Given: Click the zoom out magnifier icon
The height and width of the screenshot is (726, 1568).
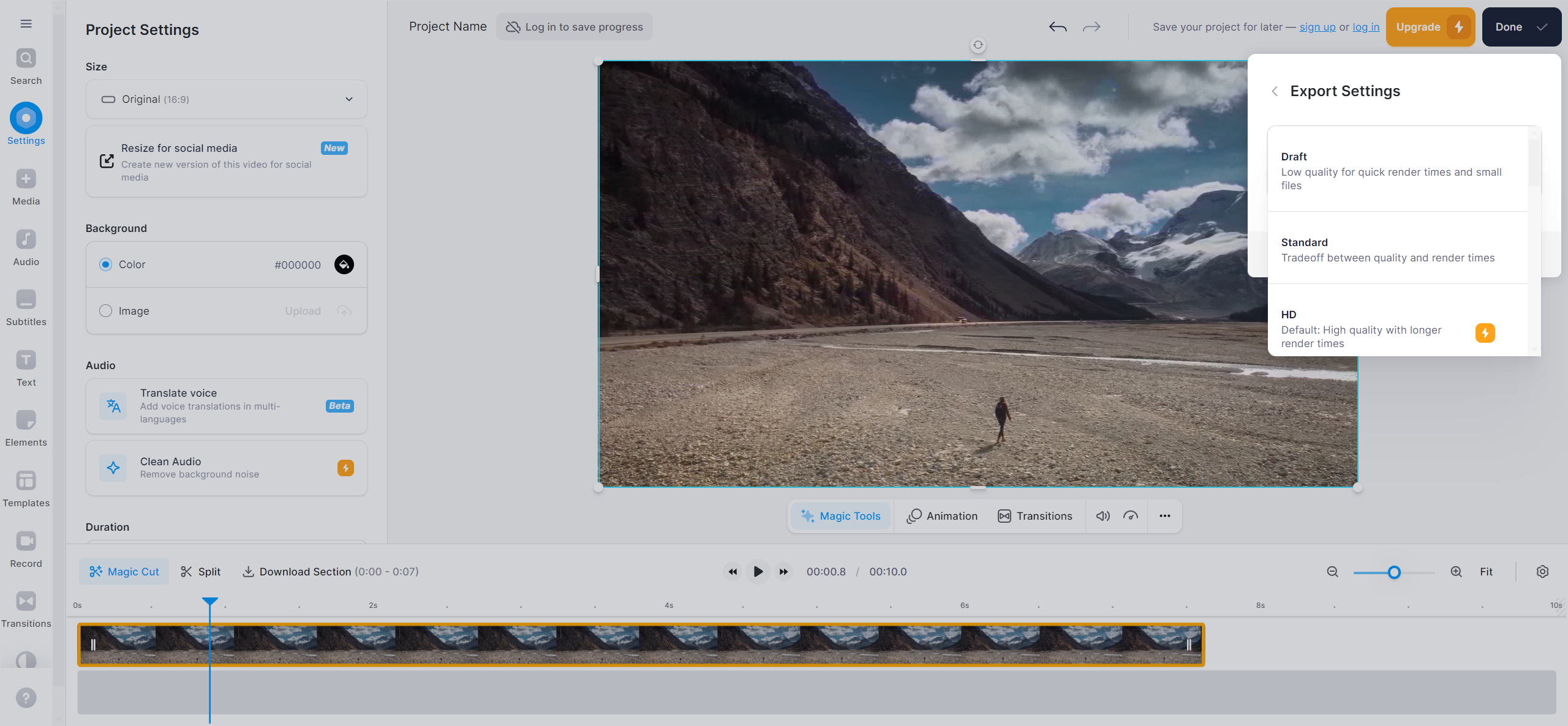Looking at the screenshot, I should tap(1332, 571).
